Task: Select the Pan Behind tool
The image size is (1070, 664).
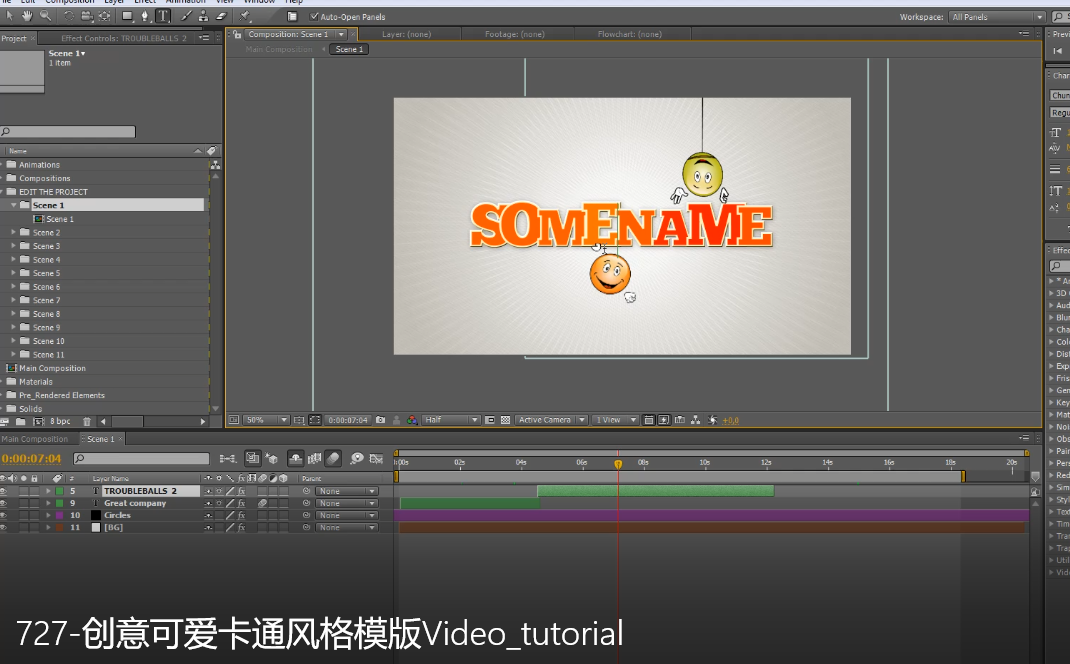Action: coord(105,16)
